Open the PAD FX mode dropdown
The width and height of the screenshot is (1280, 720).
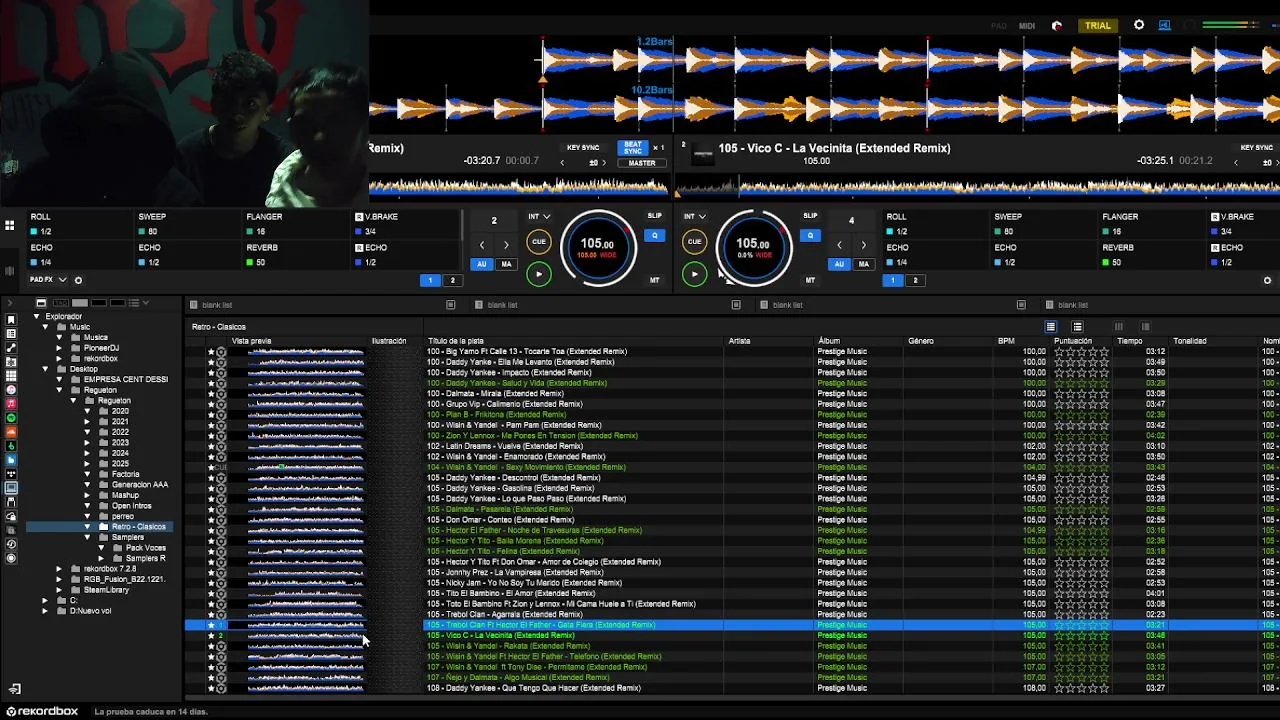(50, 280)
